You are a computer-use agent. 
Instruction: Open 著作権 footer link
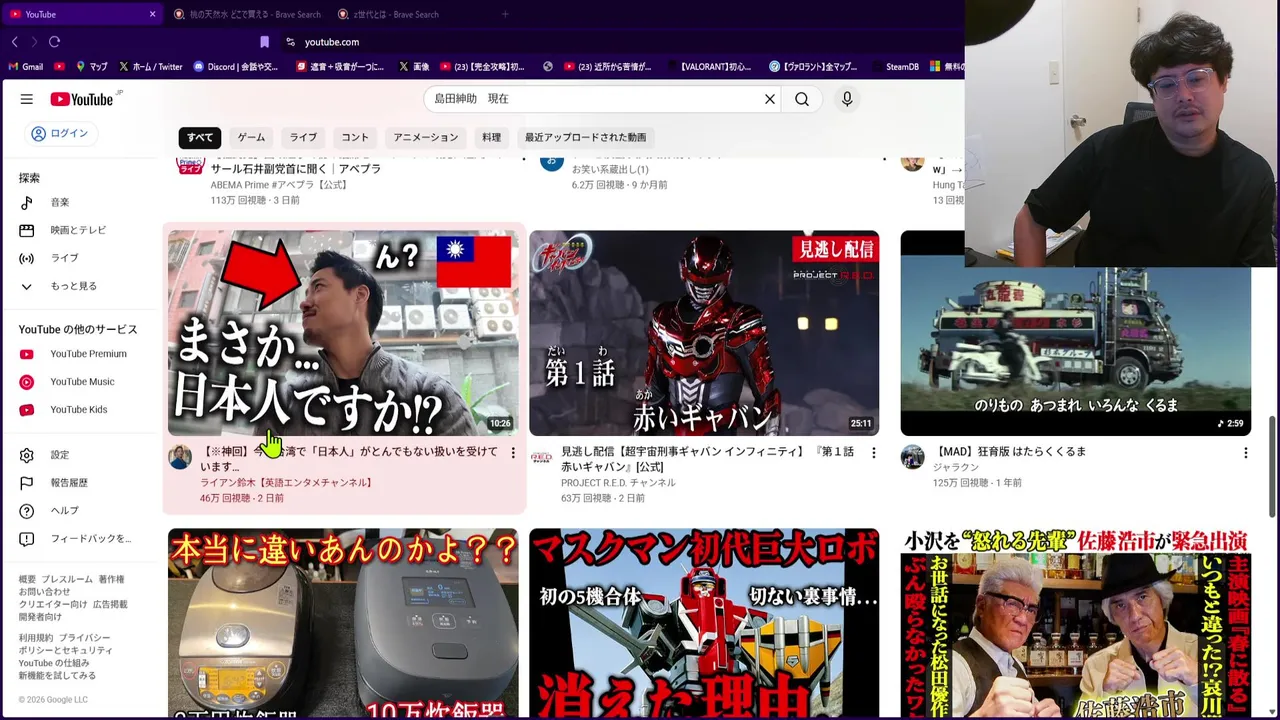(x=111, y=580)
